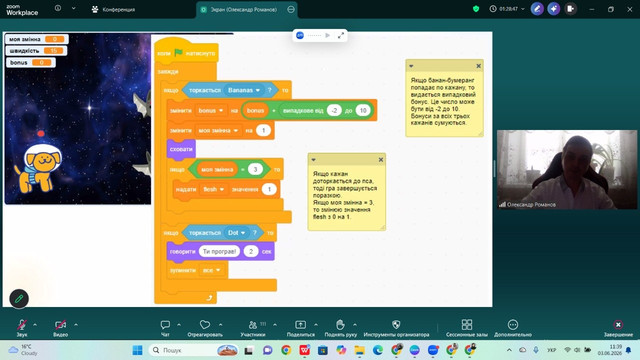This screenshot has height=360, width=640.
Task: Open Microsoft Edge from the taskbar
Action: click(378, 350)
